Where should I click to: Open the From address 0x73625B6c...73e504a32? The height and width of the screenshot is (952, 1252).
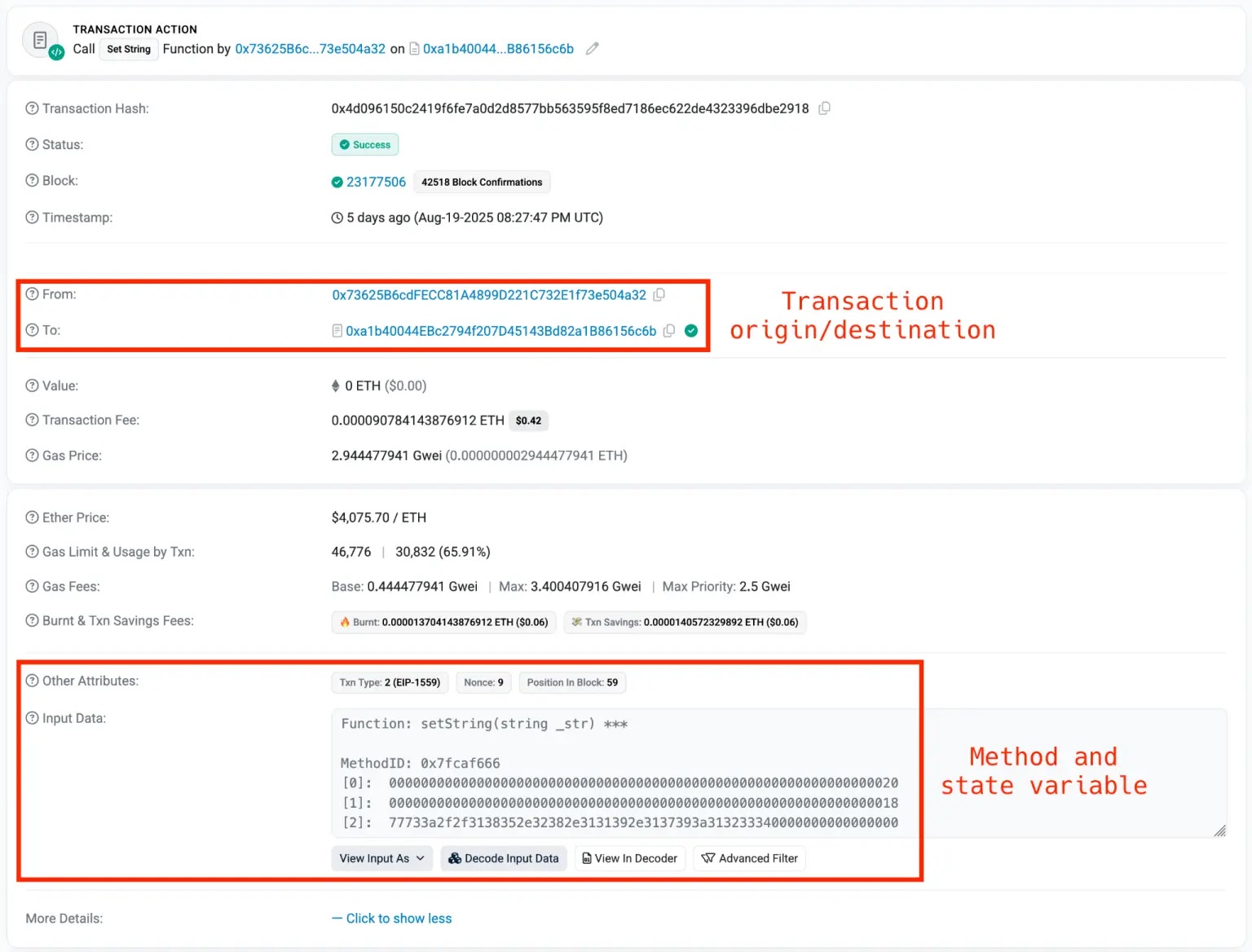click(310, 48)
